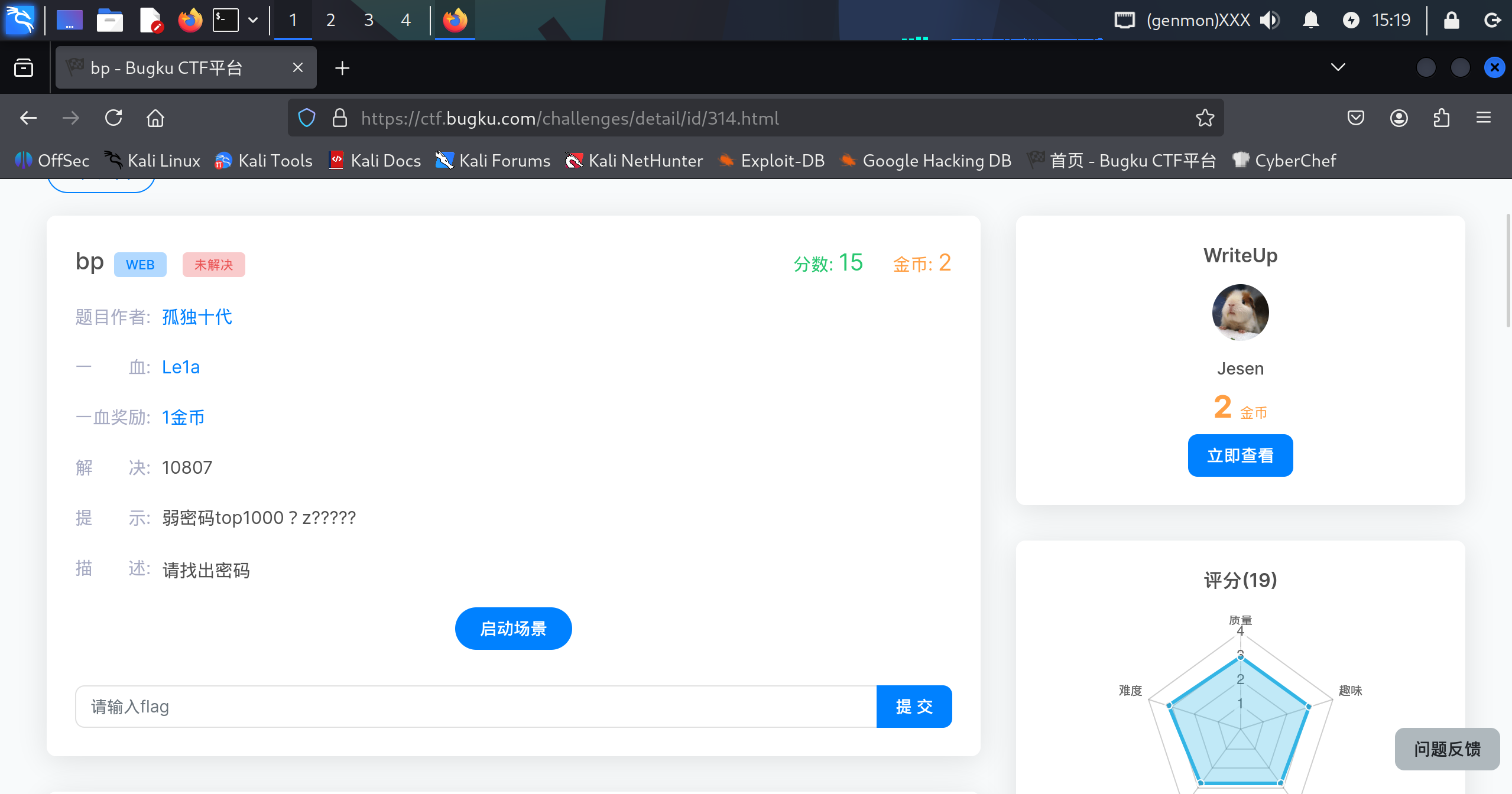Screen dimensions: 1512x794
Task: Toggle the system volume speaker icon
Action: pyautogui.click(x=1269, y=20)
